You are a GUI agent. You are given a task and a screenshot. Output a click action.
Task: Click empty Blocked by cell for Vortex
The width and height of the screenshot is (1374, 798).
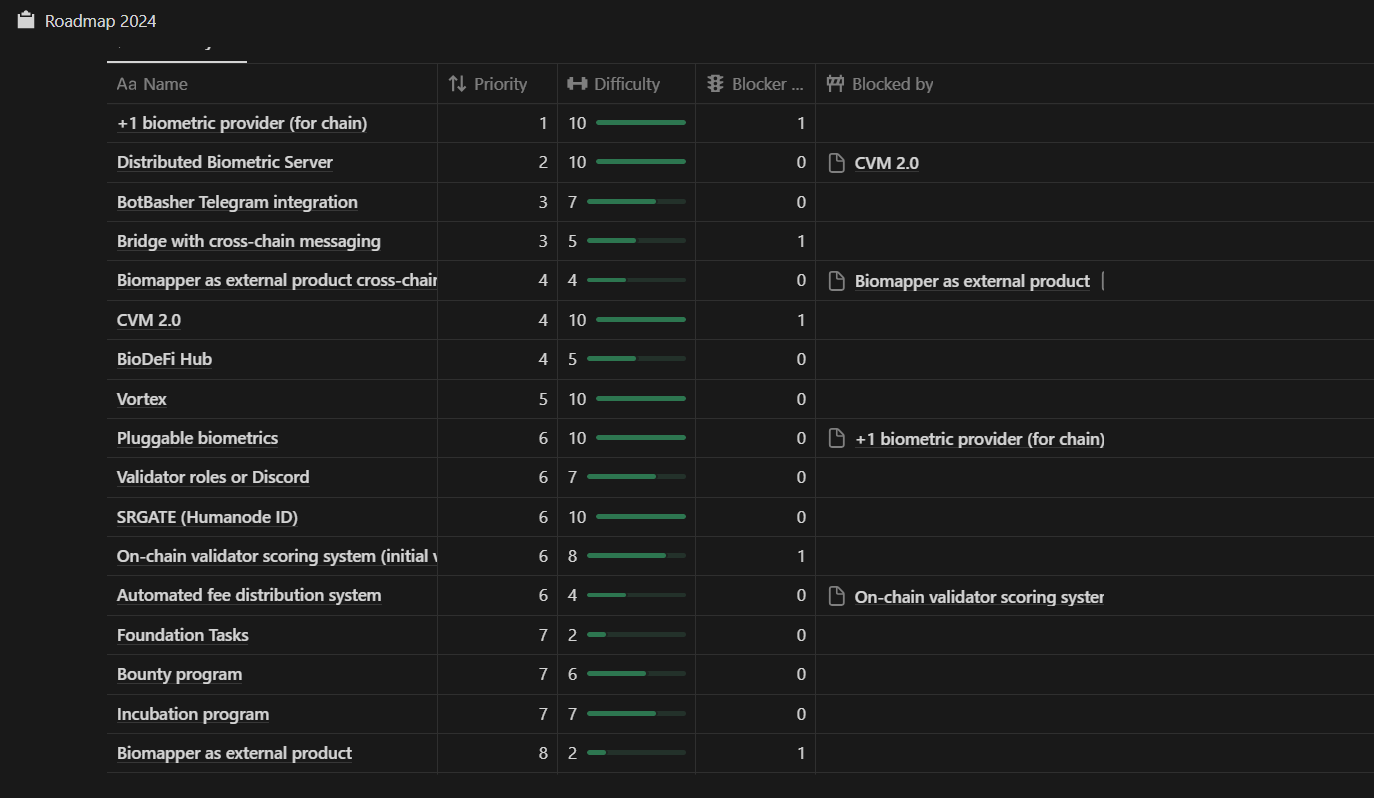point(1094,399)
